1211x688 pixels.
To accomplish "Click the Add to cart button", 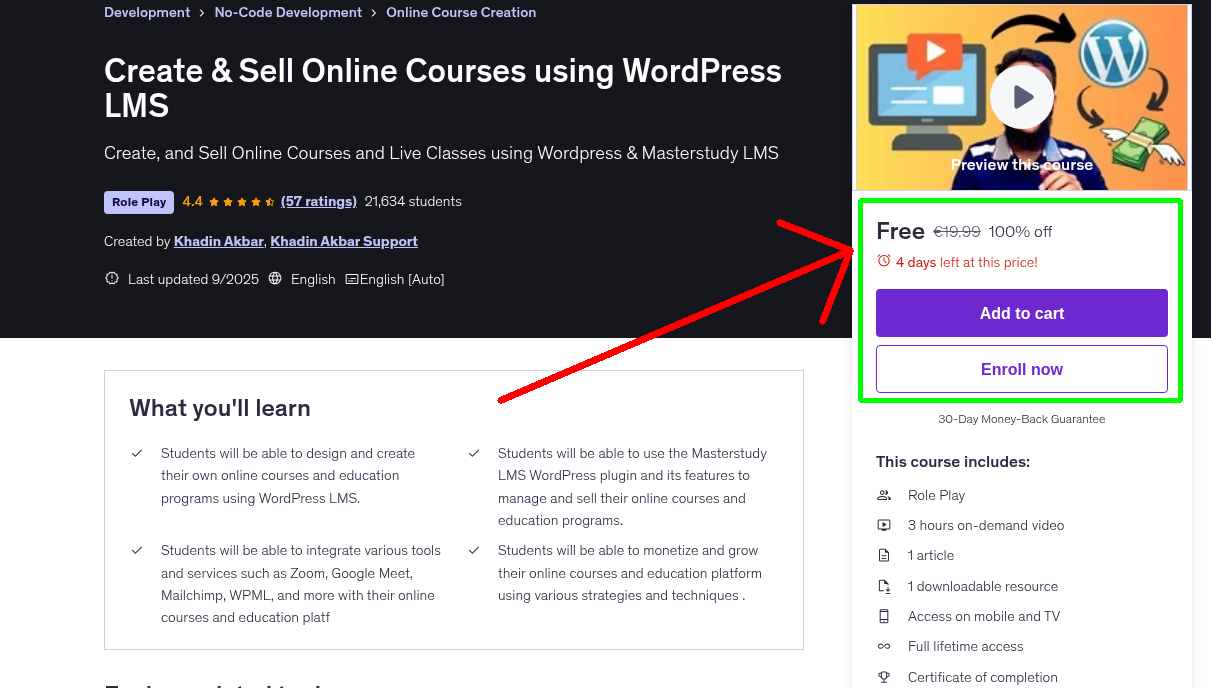I will tap(1021, 313).
